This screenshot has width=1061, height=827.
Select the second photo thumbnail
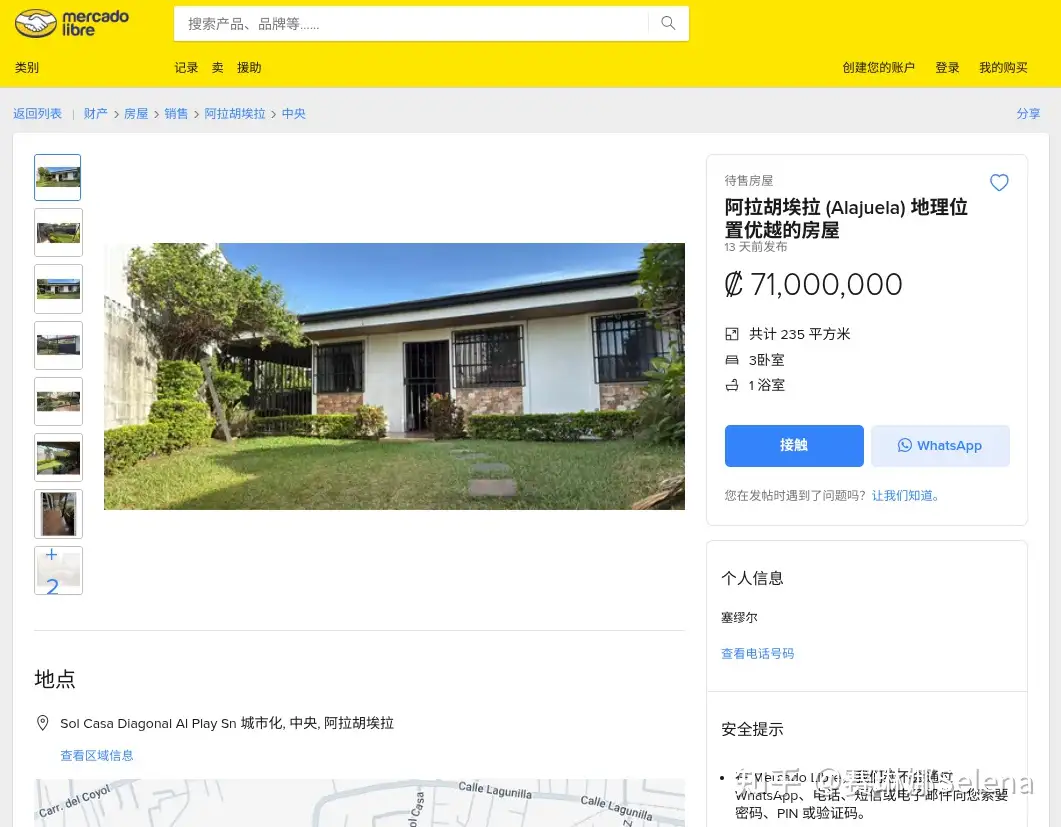point(58,232)
